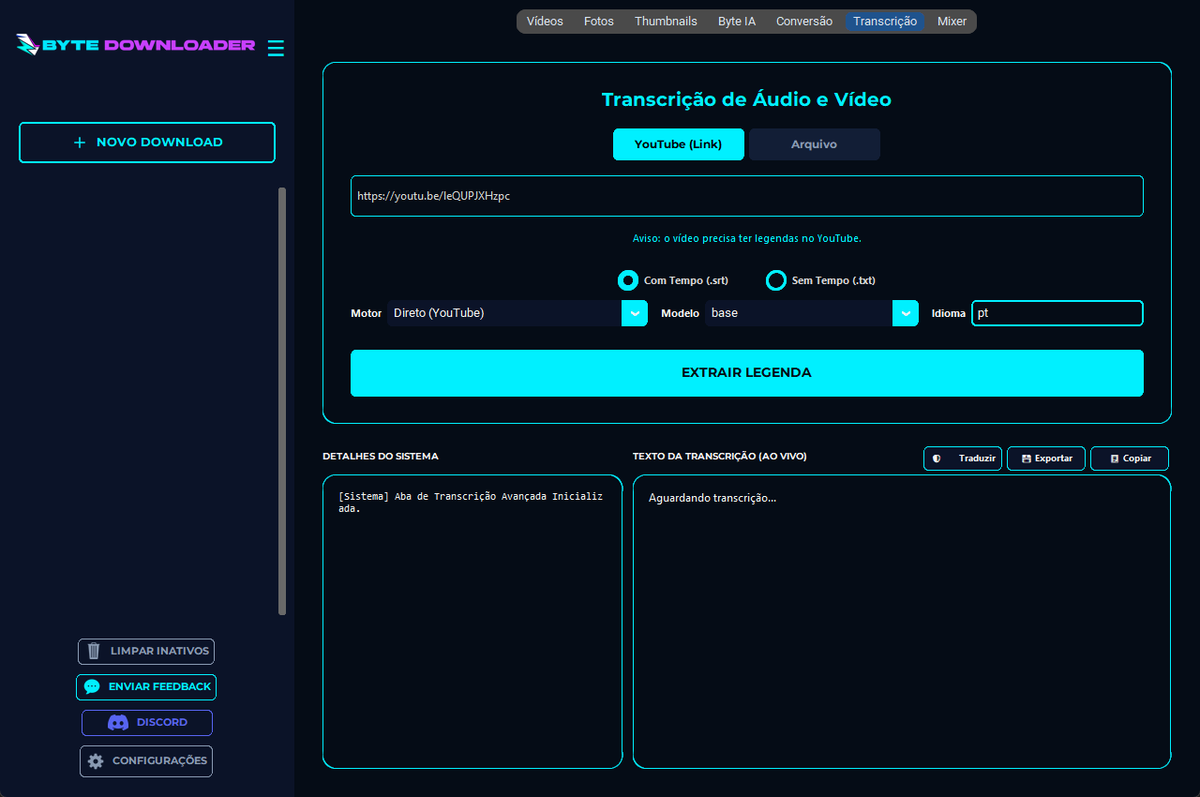Click the system log line "[Sistema] Aba de Transcrição"
The image size is (1200, 797).
(471, 502)
